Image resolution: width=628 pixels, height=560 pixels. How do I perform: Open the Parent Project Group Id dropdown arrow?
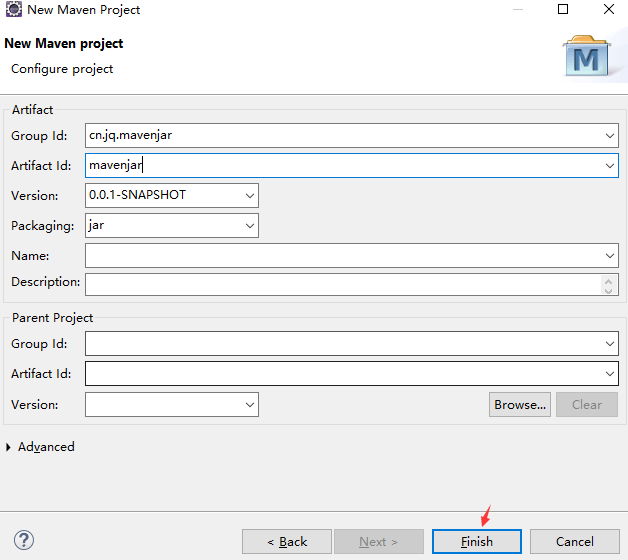point(610,344)
